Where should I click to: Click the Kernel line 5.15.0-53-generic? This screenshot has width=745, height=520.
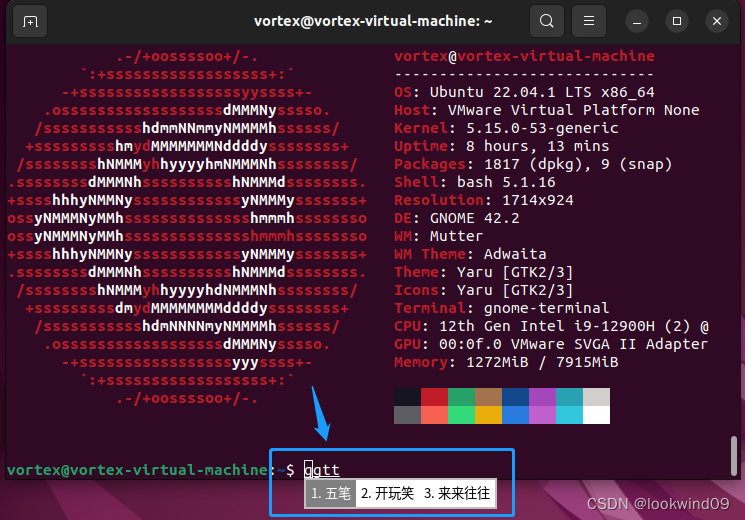tap(506, 128)
